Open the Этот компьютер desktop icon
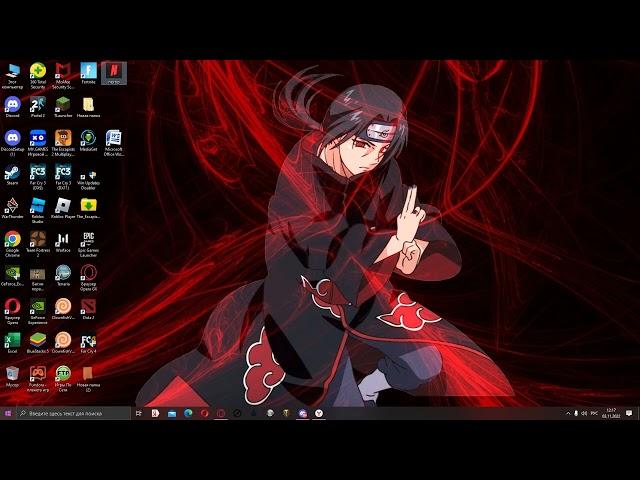This screenshot has height=480, width=640. (12, 76)
